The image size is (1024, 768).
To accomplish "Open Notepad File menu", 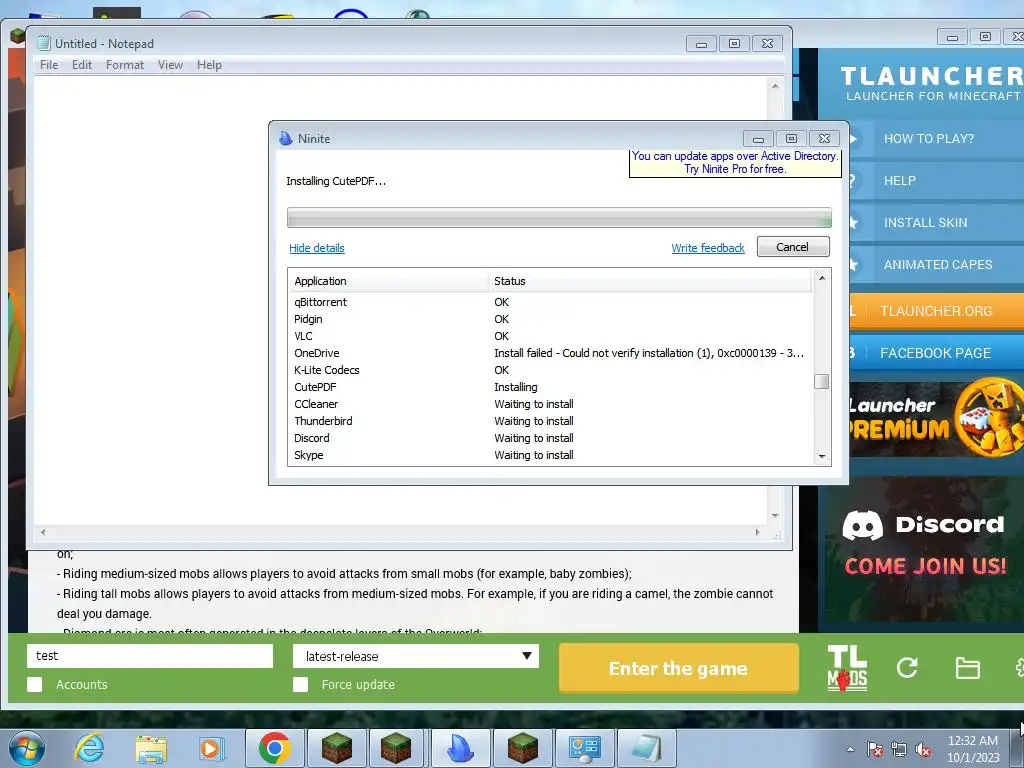I will tap(49, 65).
